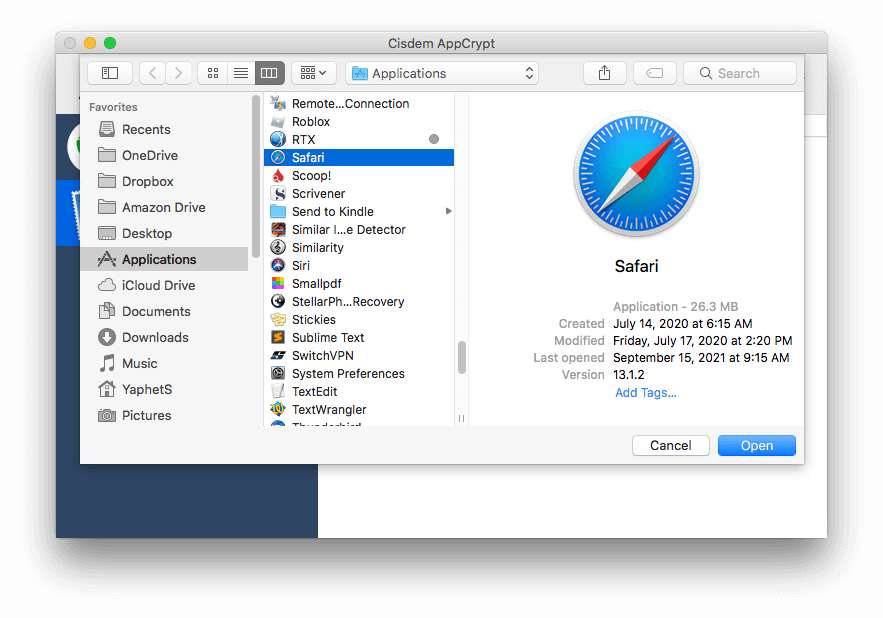Image resolution: width=883 pixels, height=618 pixels.
Task: Click the Downloads arrow icon
Action: pos(107,337)
